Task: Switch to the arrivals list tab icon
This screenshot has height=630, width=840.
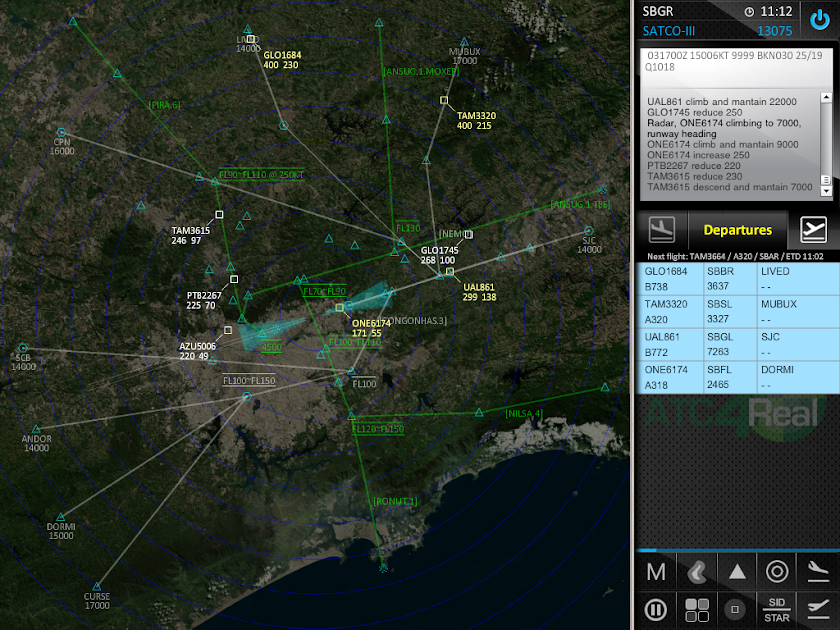Action: coord(662,229)
